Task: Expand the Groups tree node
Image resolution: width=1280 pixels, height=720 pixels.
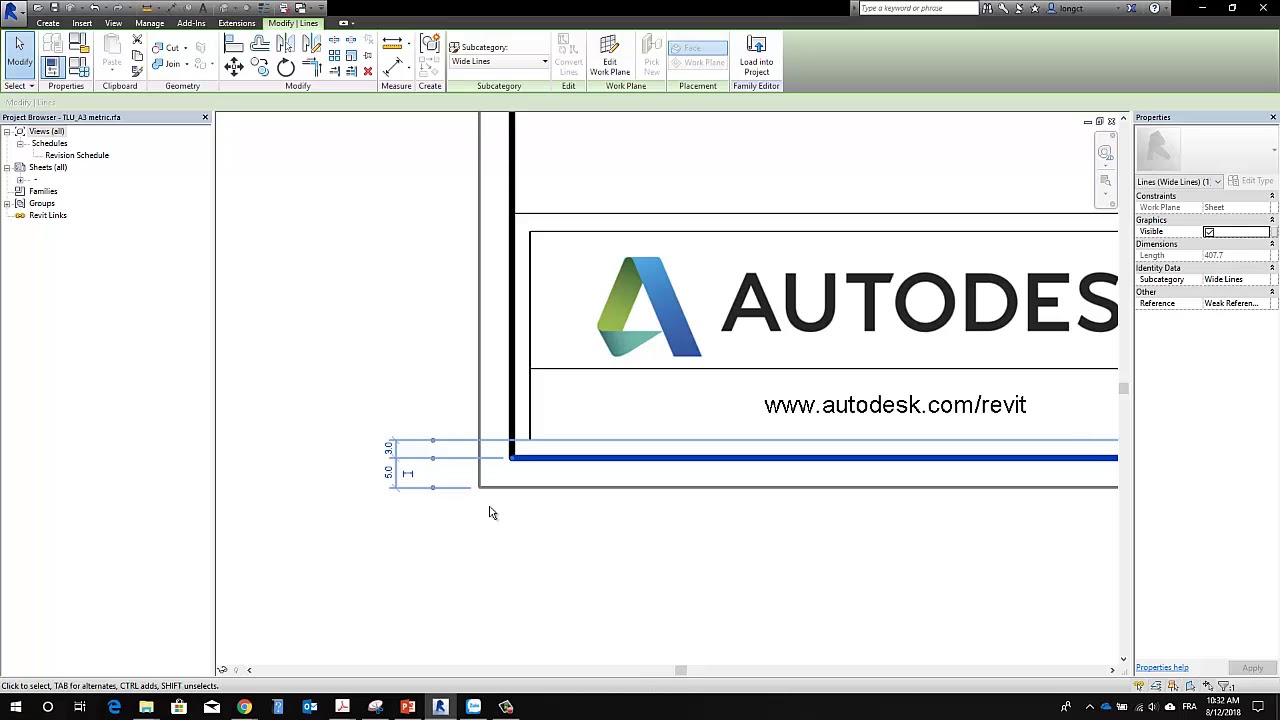Action: (7, 203)
